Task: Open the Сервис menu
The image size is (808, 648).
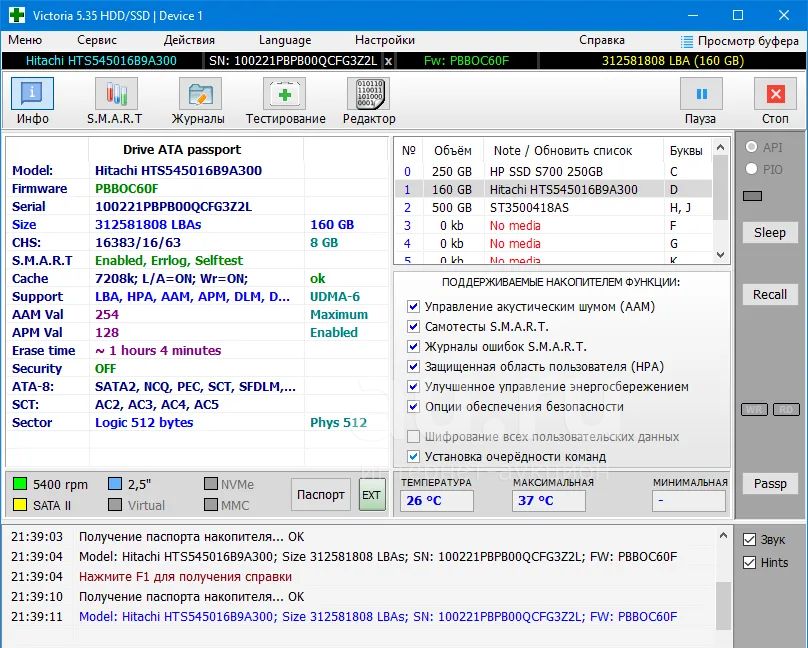Action: (x=97, y=40)
